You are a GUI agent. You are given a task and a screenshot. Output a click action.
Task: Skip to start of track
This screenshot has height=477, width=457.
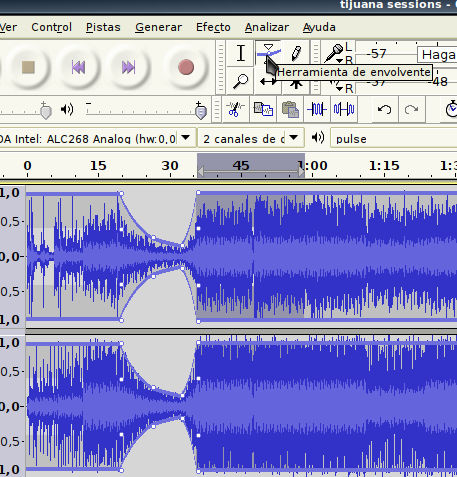(x=78, y=67)
